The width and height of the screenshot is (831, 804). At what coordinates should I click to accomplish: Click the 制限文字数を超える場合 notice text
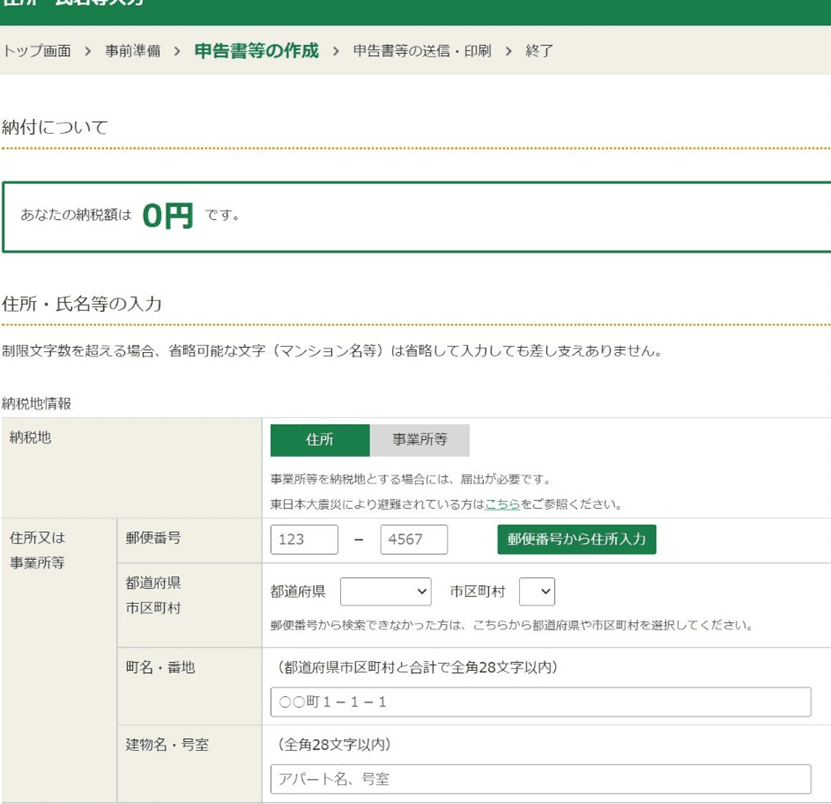[x=332, y=351]
